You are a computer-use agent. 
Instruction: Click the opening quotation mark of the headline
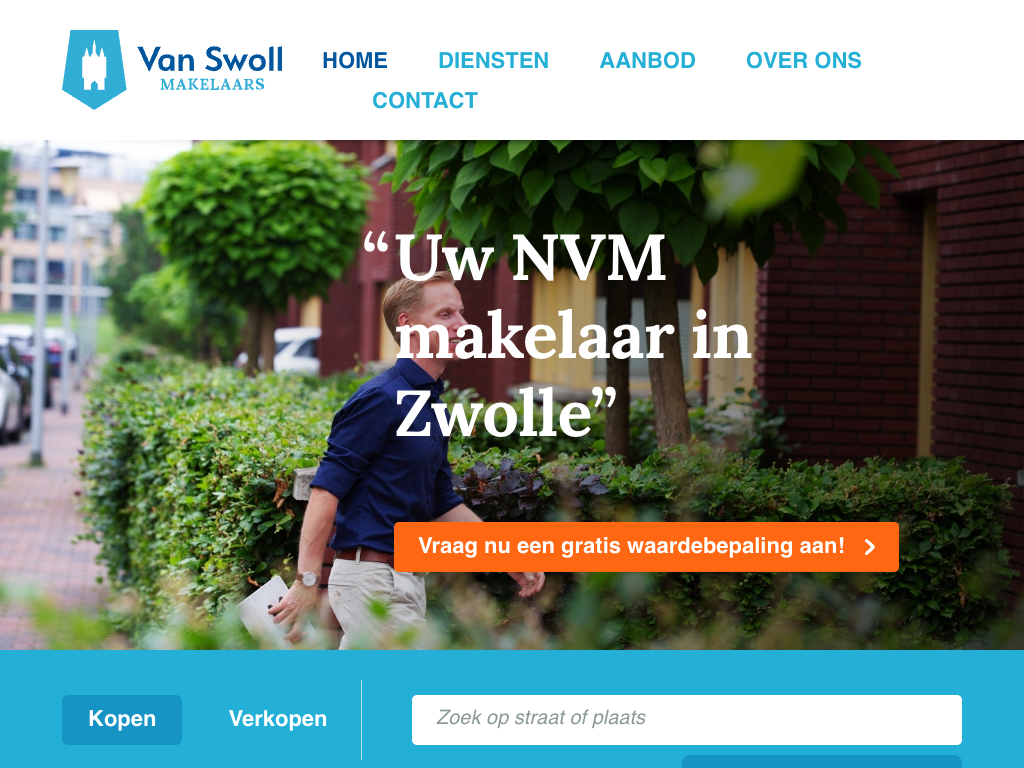(376, 244)
